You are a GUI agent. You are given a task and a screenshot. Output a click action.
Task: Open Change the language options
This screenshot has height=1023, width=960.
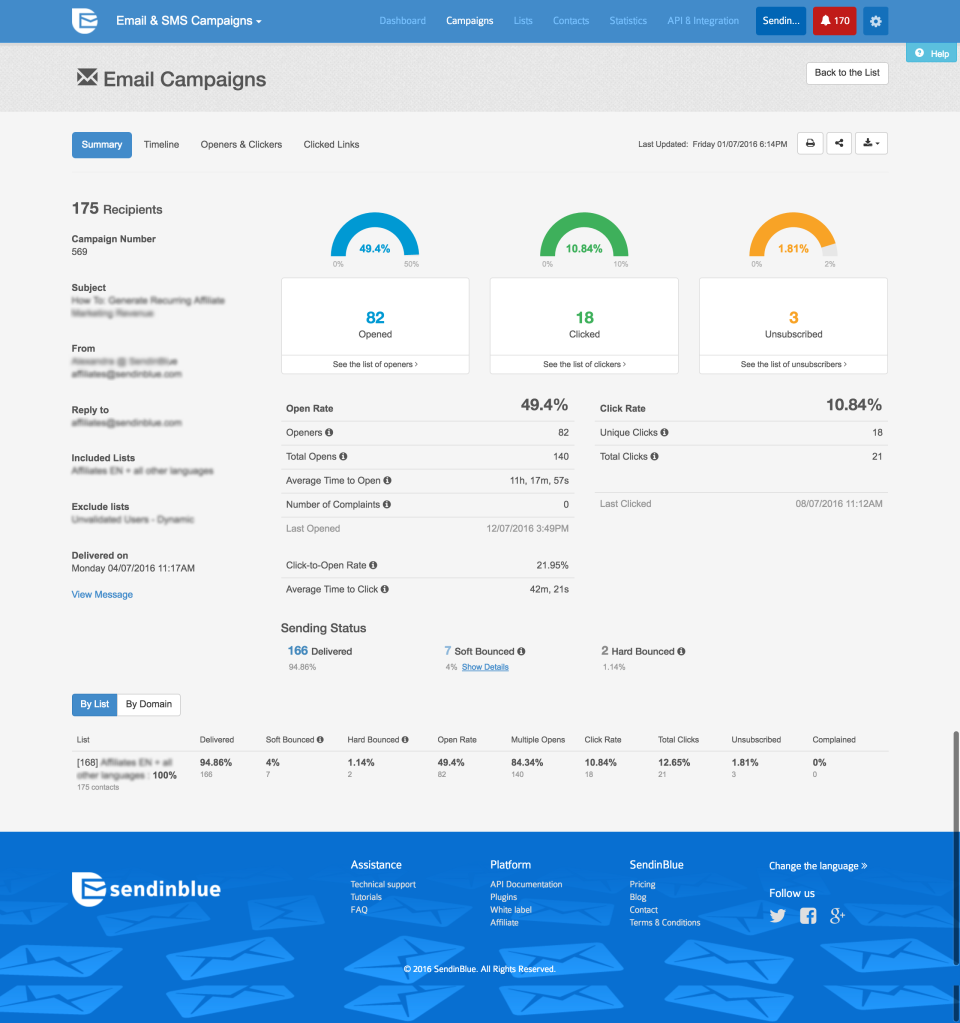click(819, 865)
